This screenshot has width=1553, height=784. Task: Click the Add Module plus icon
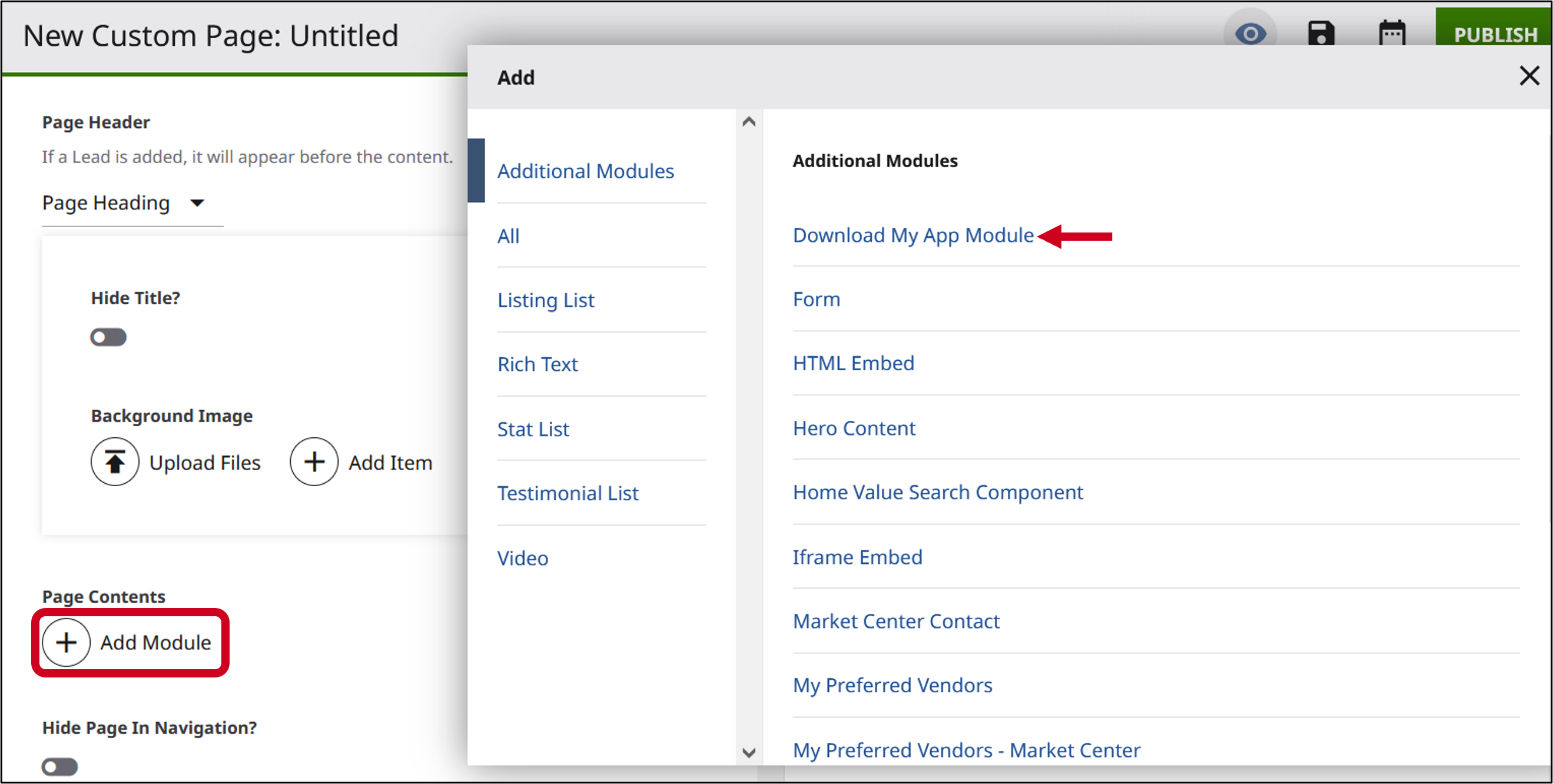point(66,642)
